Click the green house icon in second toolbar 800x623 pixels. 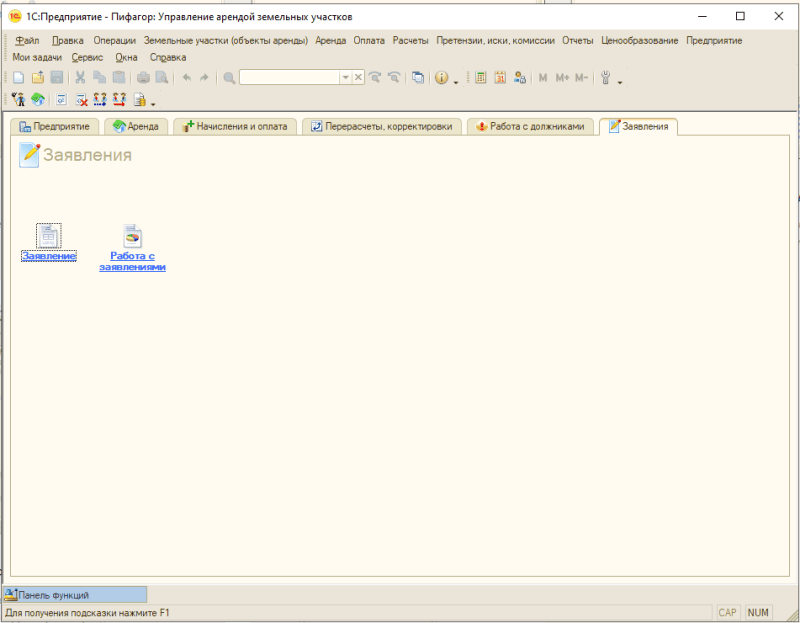[37, 99]
